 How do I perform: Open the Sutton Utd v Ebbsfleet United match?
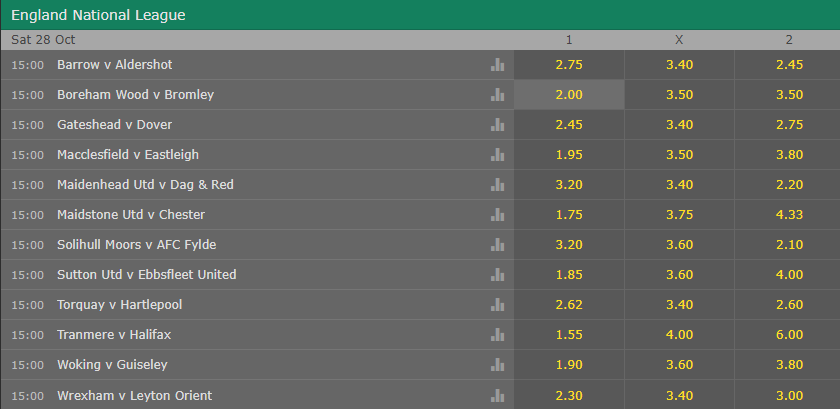(147, 275)
